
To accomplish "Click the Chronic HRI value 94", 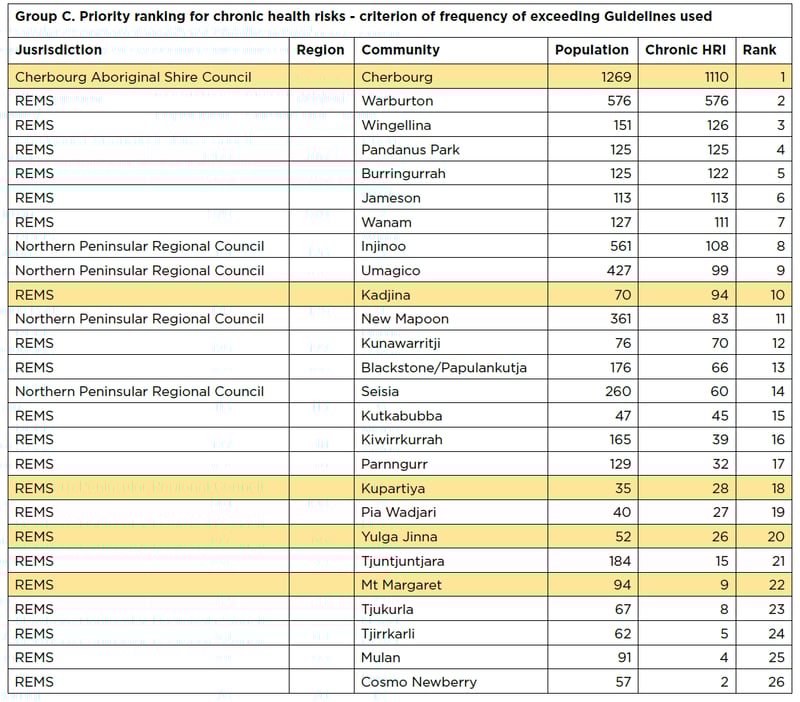I will tap(719, 295).
